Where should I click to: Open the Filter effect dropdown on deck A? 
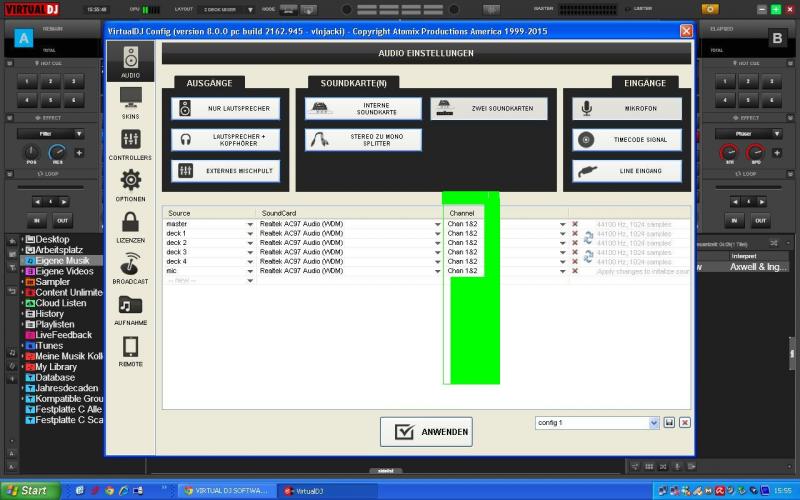point(51,134)
